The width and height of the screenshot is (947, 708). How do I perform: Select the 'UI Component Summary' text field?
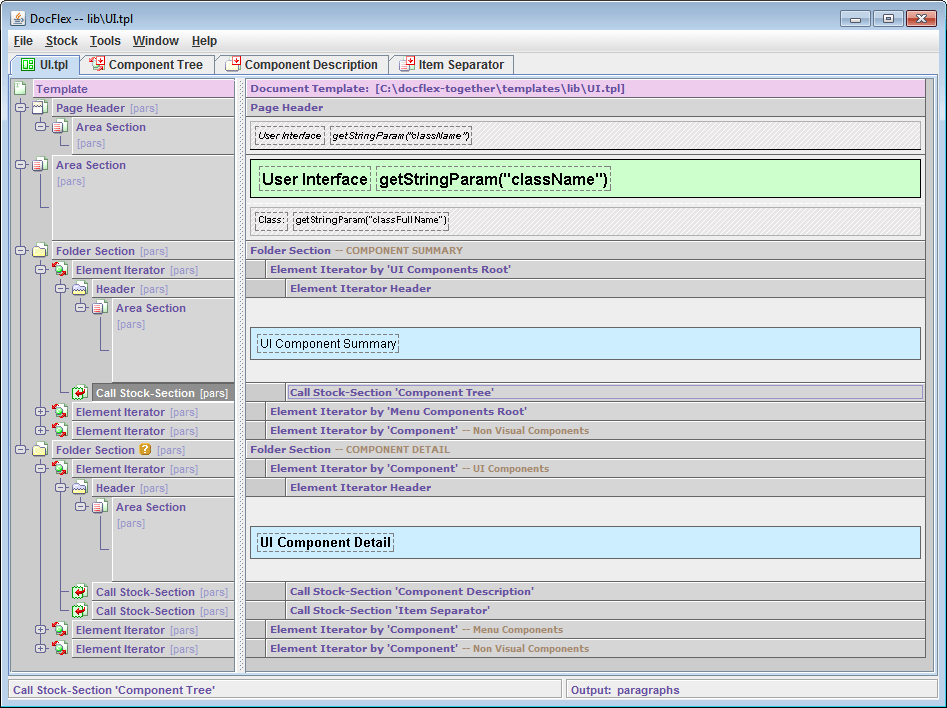click(x=328, y=344)
